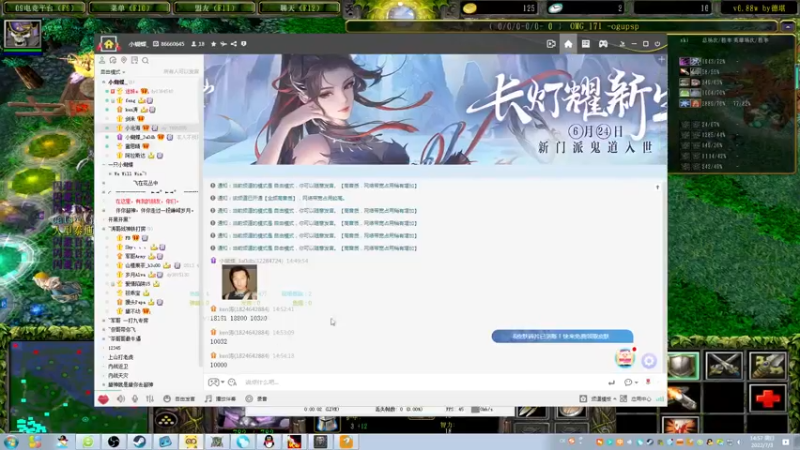Click the game menu F10 button
The width and height of the screenshot is (800, 450).
[130, 8]
